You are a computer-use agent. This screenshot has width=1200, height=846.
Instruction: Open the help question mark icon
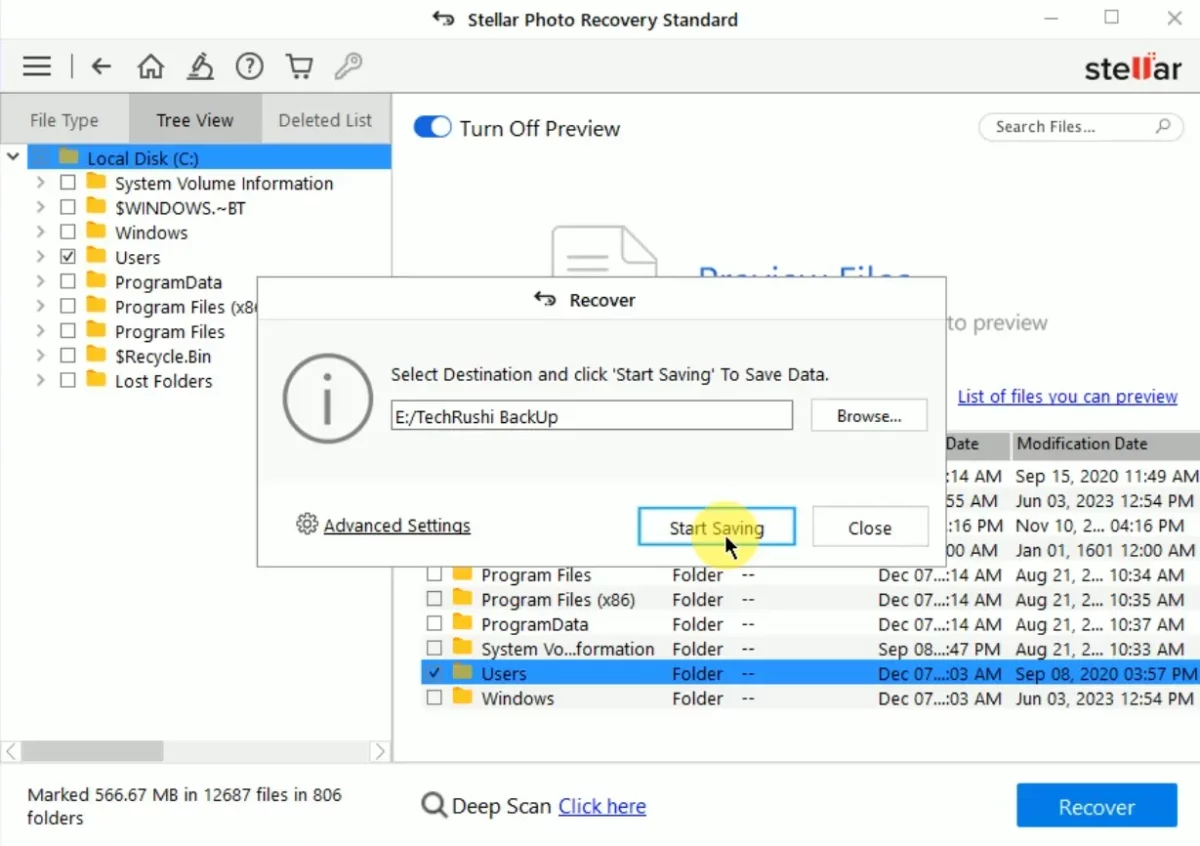(x=249, y=67)
